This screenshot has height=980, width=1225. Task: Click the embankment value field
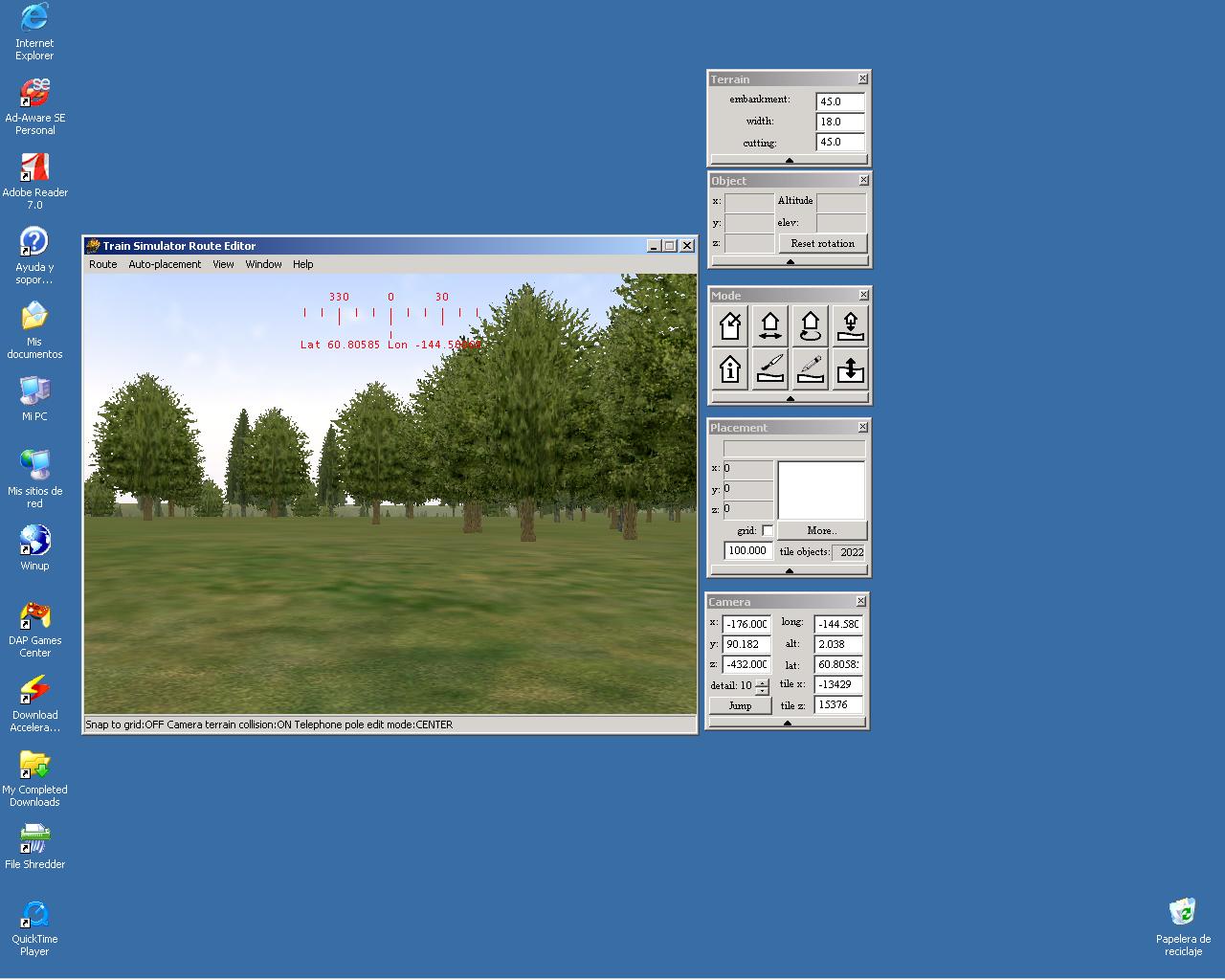click(x=839, y=101)
